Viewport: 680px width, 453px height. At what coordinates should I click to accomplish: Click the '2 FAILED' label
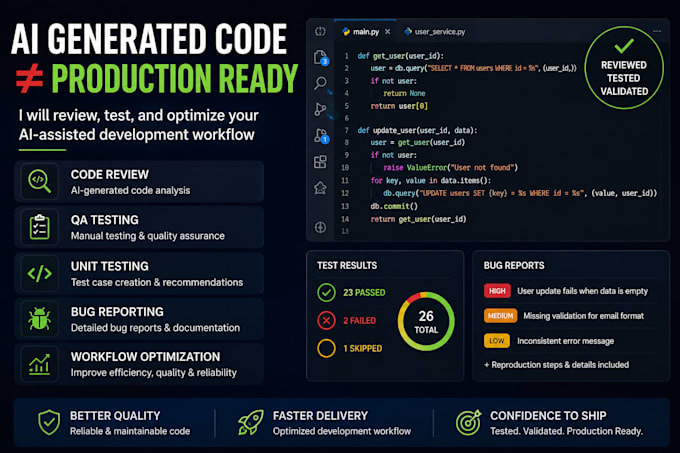pos(360,320)
